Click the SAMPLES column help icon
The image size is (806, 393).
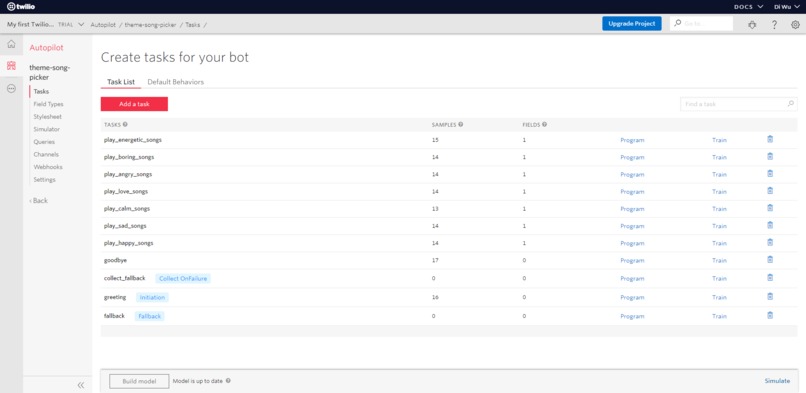pos(461,124)
